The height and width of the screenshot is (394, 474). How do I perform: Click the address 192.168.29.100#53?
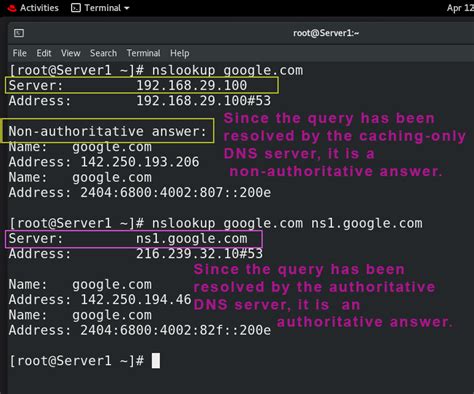(x=204, y=101)
